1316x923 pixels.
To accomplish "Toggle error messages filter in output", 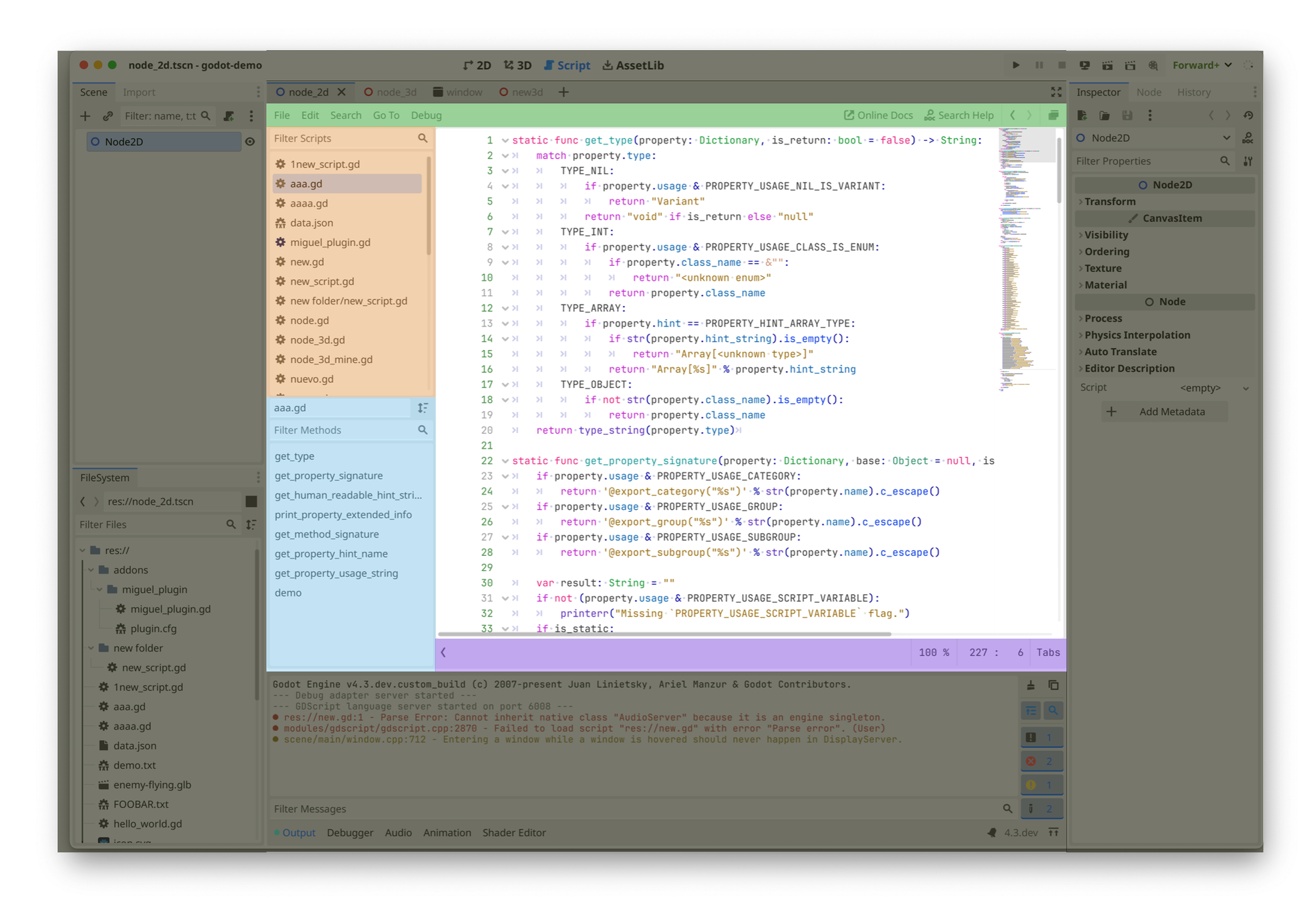I will click(x=1041, y=761).
